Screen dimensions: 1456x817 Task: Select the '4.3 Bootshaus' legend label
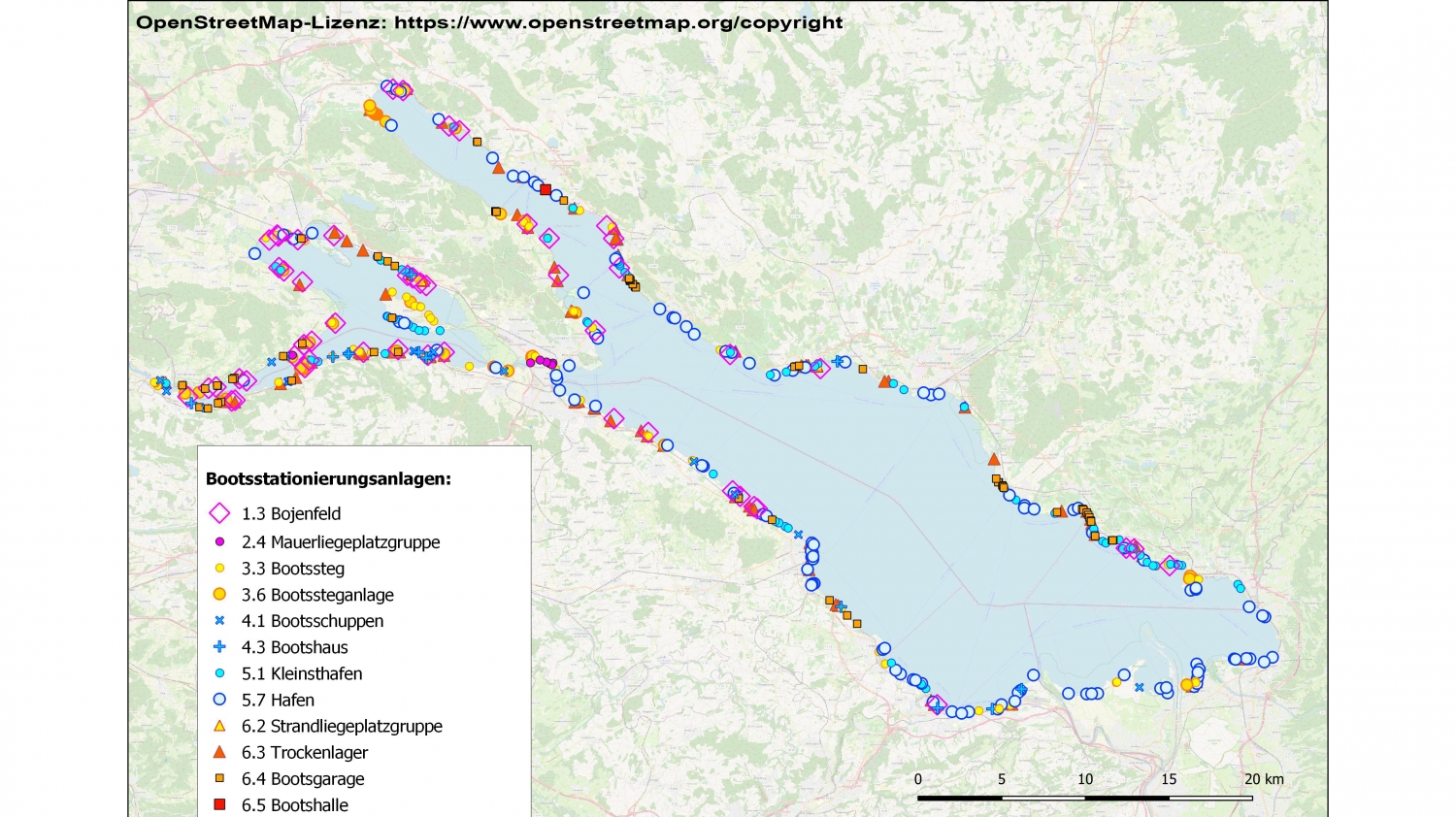coord(295,647)
